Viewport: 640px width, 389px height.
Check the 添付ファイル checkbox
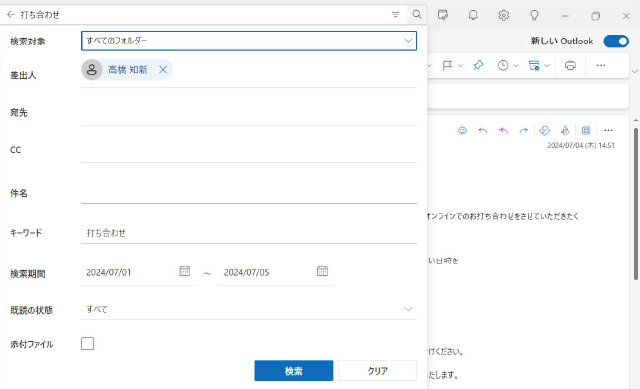point(87,344)
